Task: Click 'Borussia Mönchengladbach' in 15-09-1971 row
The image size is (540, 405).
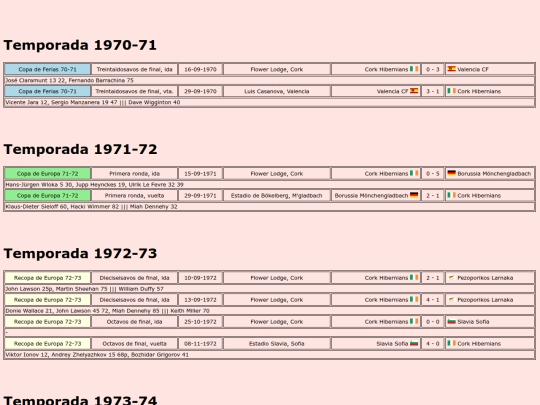Action: pos(494,174)
